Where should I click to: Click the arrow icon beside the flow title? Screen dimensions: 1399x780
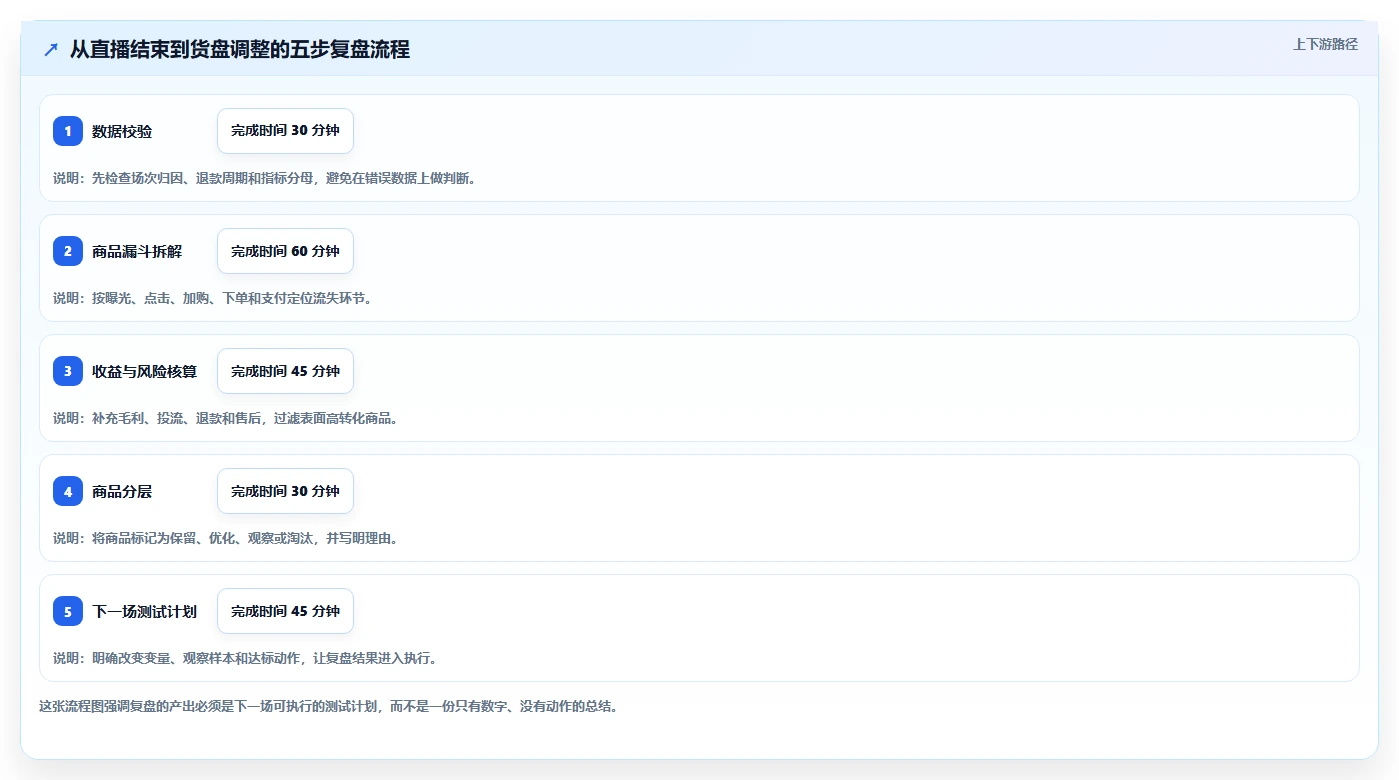pos(51,49)
